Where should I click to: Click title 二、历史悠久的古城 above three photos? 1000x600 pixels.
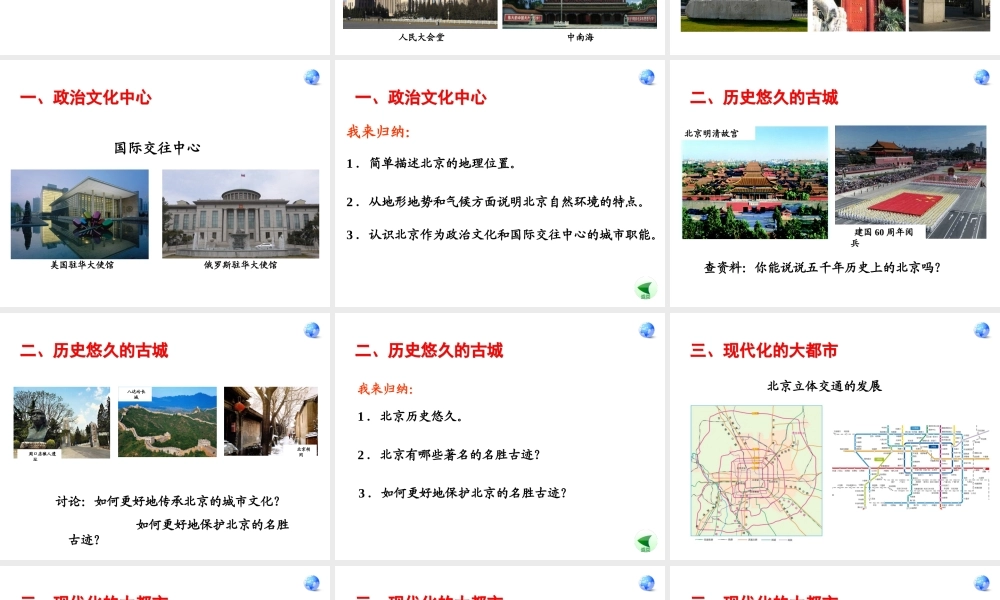[94, 351]
